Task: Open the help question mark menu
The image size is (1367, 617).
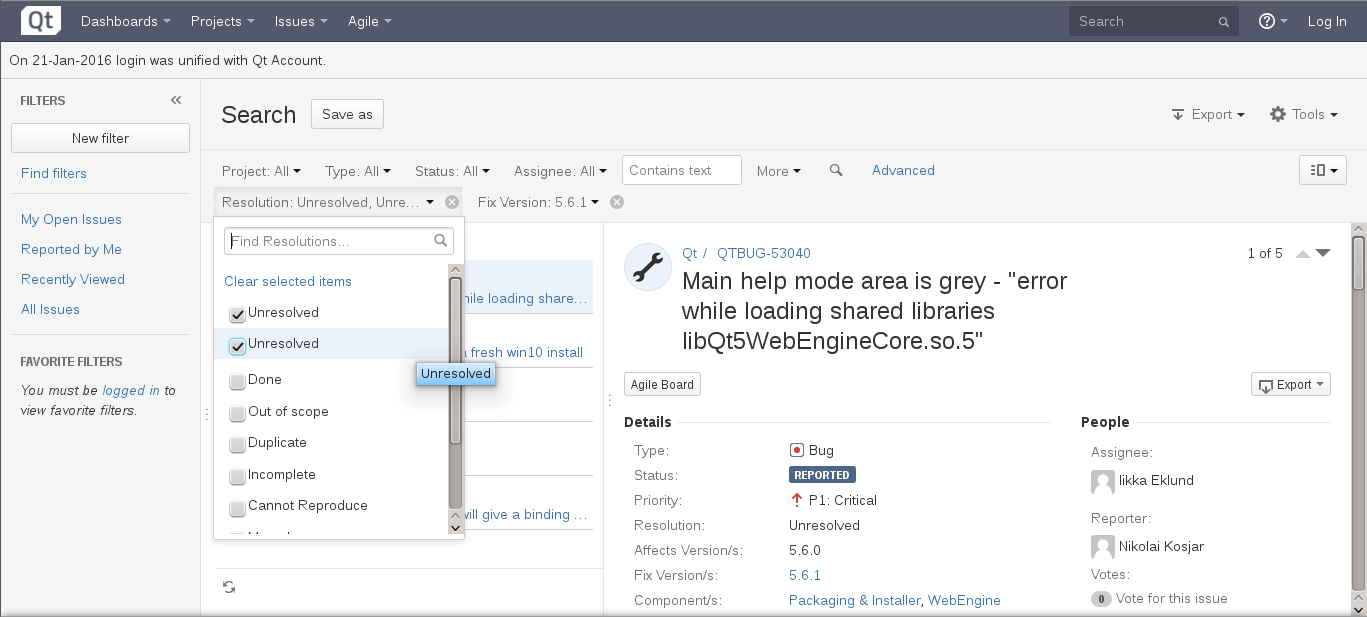Action: [x=1272, y=21]
